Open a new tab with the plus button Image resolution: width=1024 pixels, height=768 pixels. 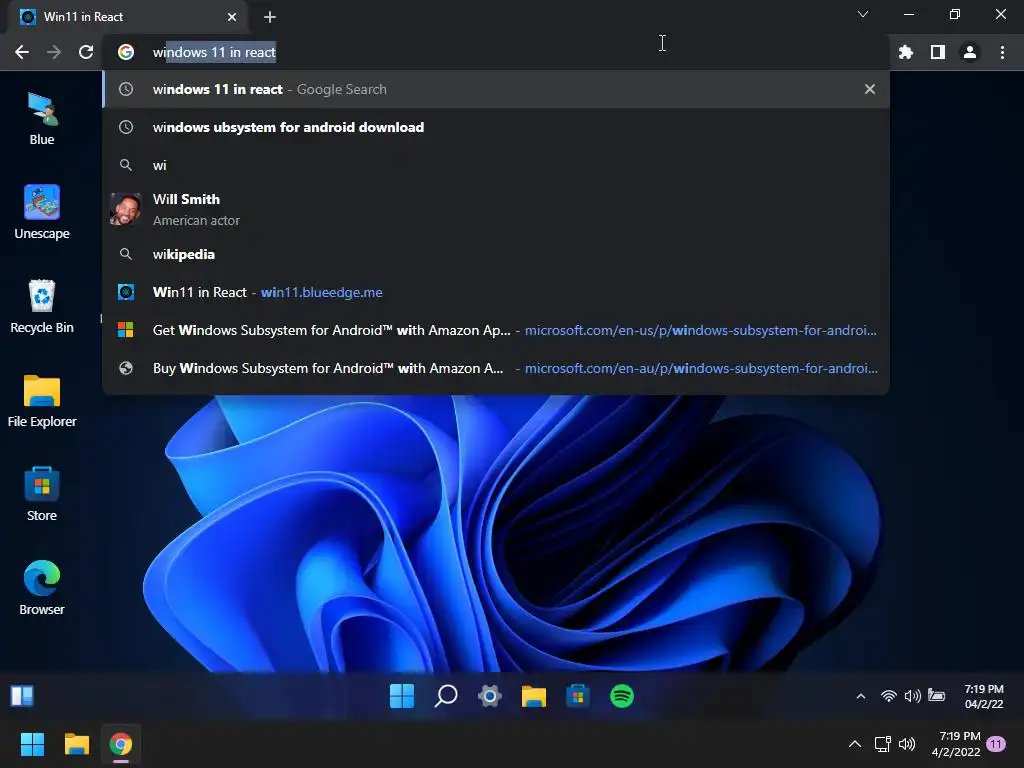click(270, 17)
